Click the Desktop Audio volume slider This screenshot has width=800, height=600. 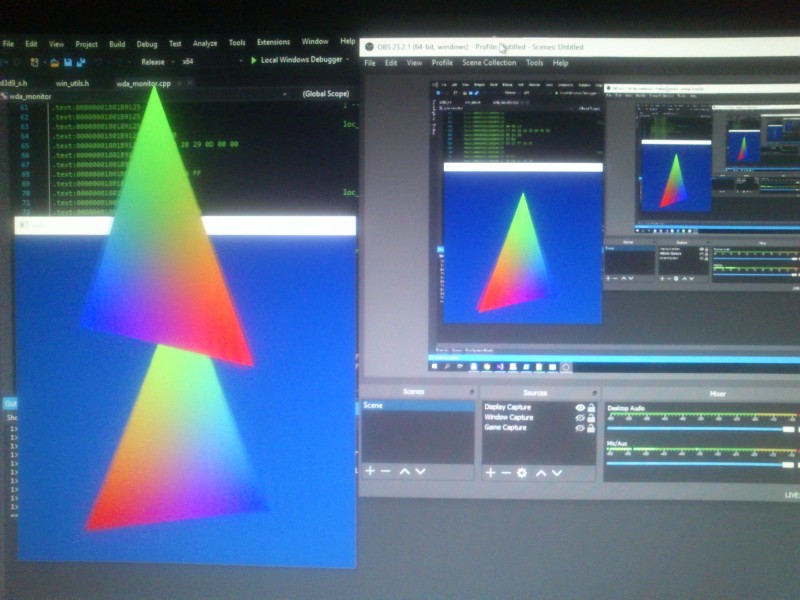701,429
